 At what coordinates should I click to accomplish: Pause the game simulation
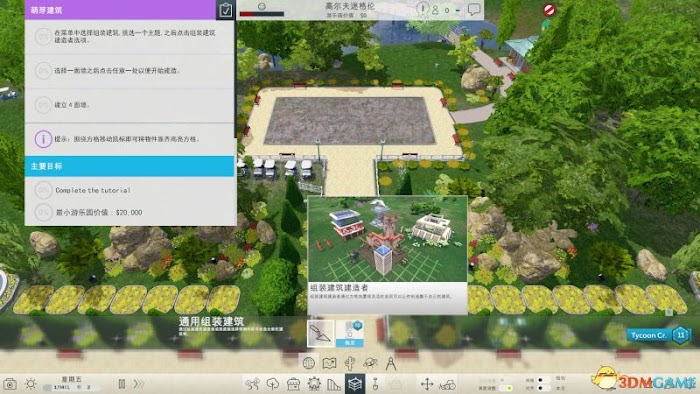[121, 384]
